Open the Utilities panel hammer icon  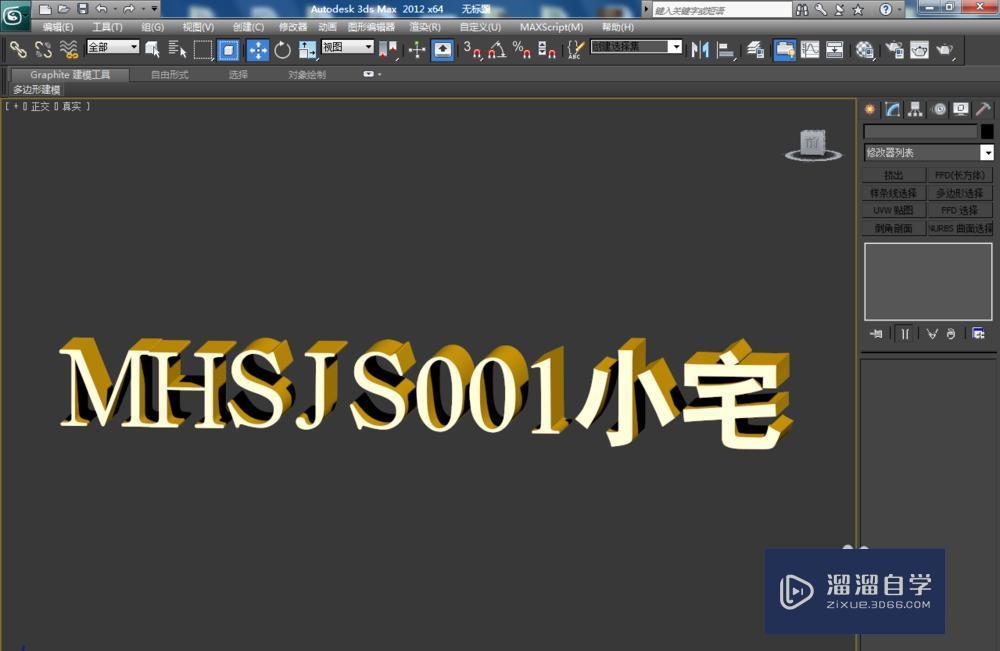981,108
